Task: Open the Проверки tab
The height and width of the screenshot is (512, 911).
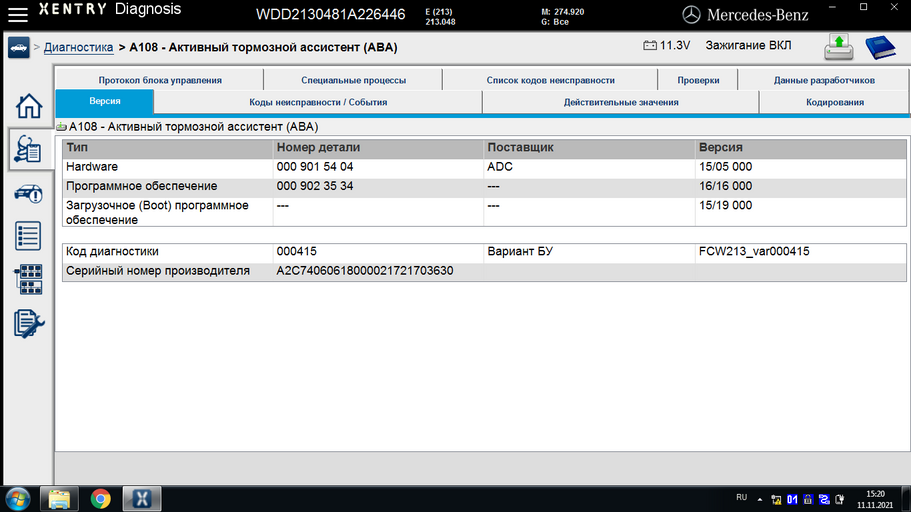Action: click(x=698, y=80)
